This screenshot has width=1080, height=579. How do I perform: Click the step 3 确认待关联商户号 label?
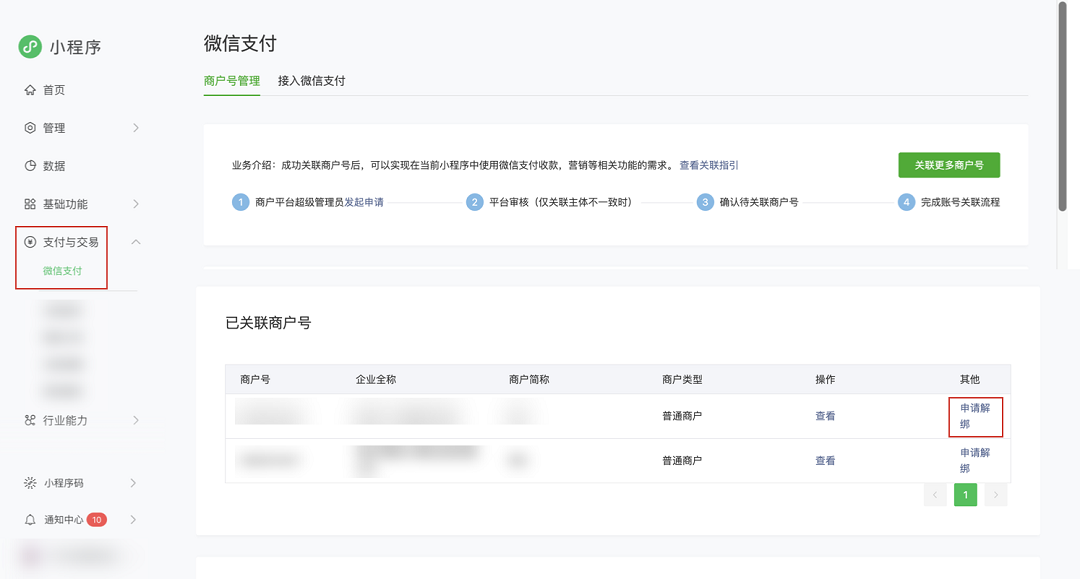click(x=759, y=202)
